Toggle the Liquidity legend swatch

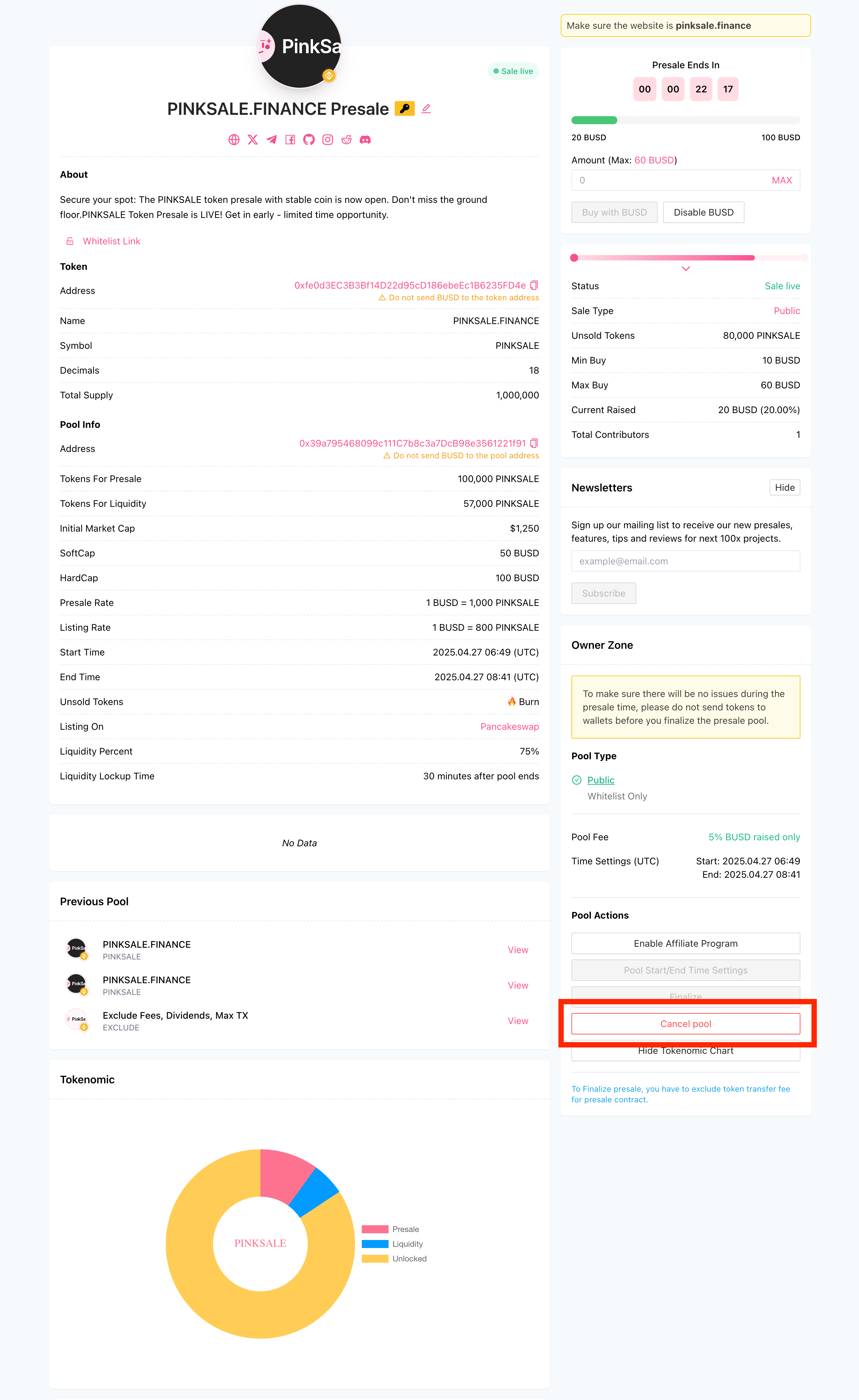tap(375, 1244)
